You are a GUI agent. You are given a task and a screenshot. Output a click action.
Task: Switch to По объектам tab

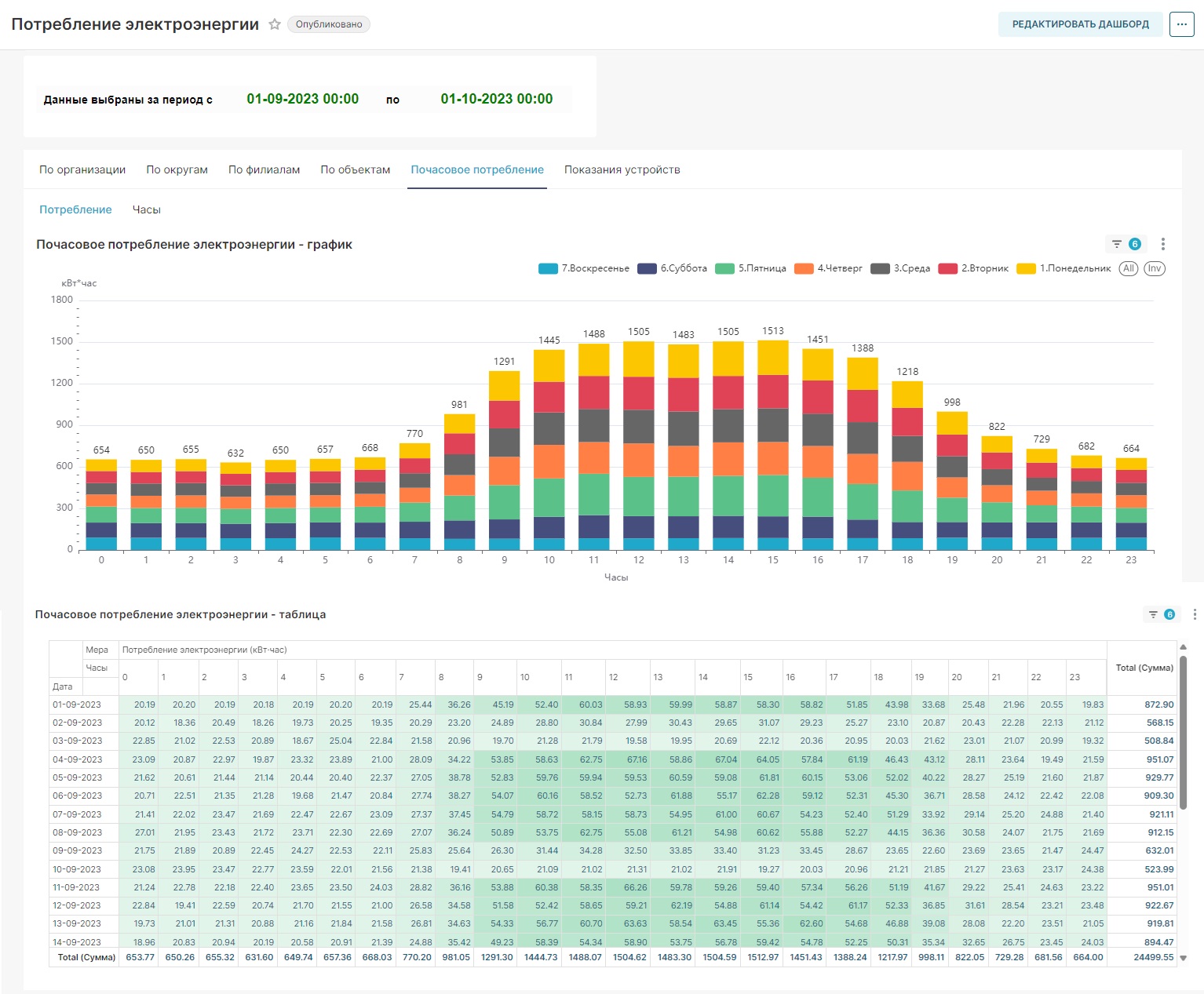coord(355,169)
